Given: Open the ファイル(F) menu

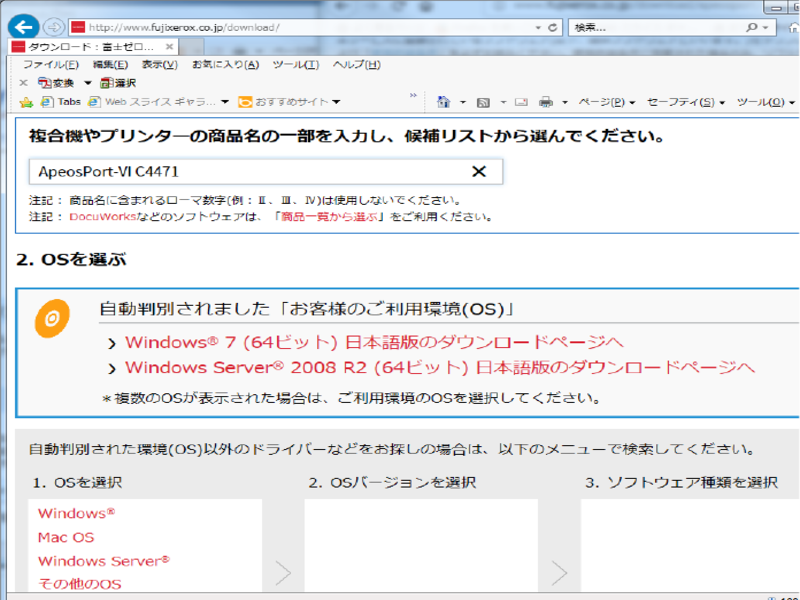Looking at the screenshot, I should coord(51,65).
